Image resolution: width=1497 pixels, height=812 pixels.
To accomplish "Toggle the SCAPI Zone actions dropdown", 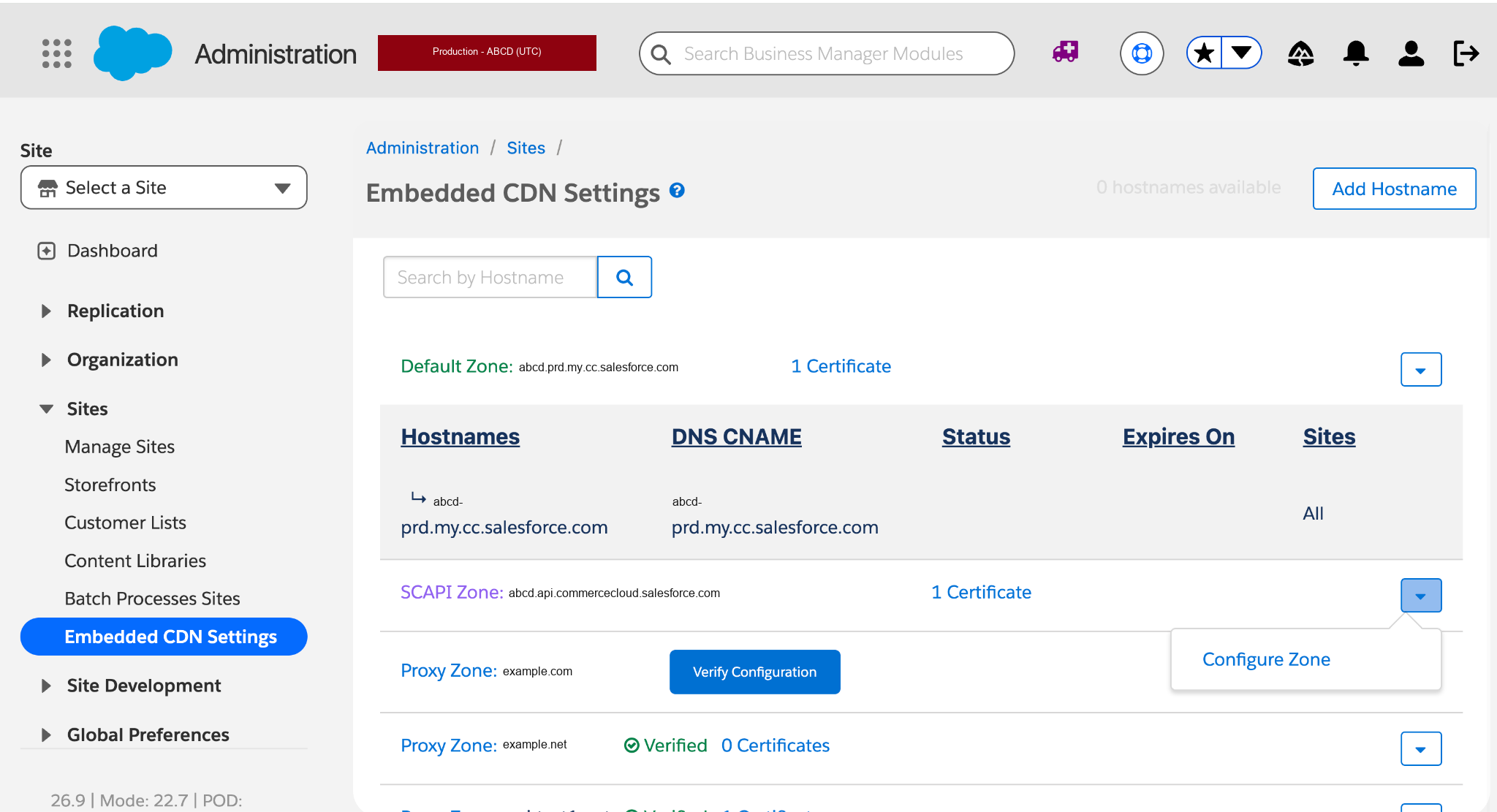I will click(1421, 595).
